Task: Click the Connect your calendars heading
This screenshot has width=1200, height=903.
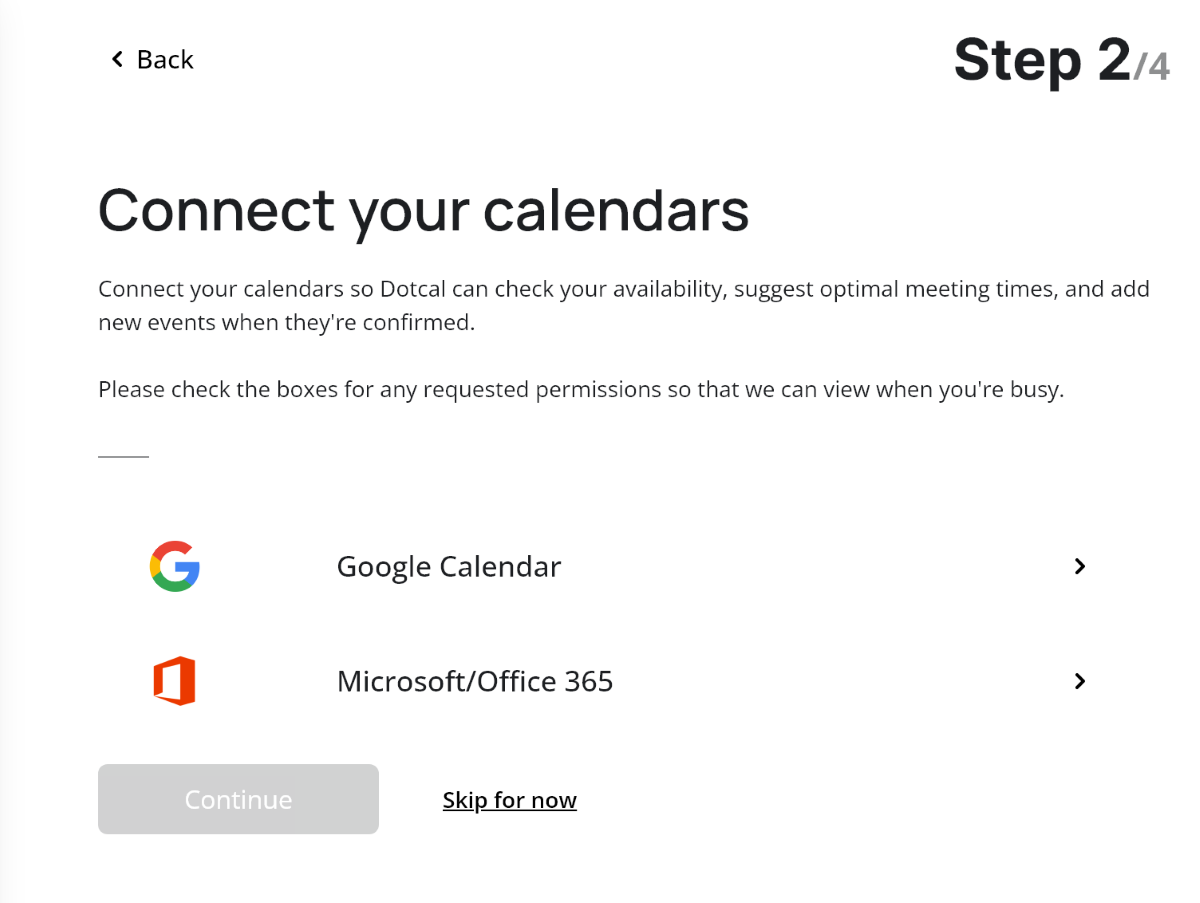Action: coord(423,210)
